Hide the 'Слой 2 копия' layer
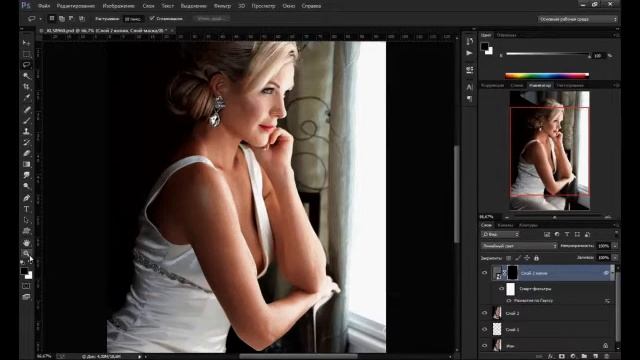The image size is (640, 360). point(484,273)
